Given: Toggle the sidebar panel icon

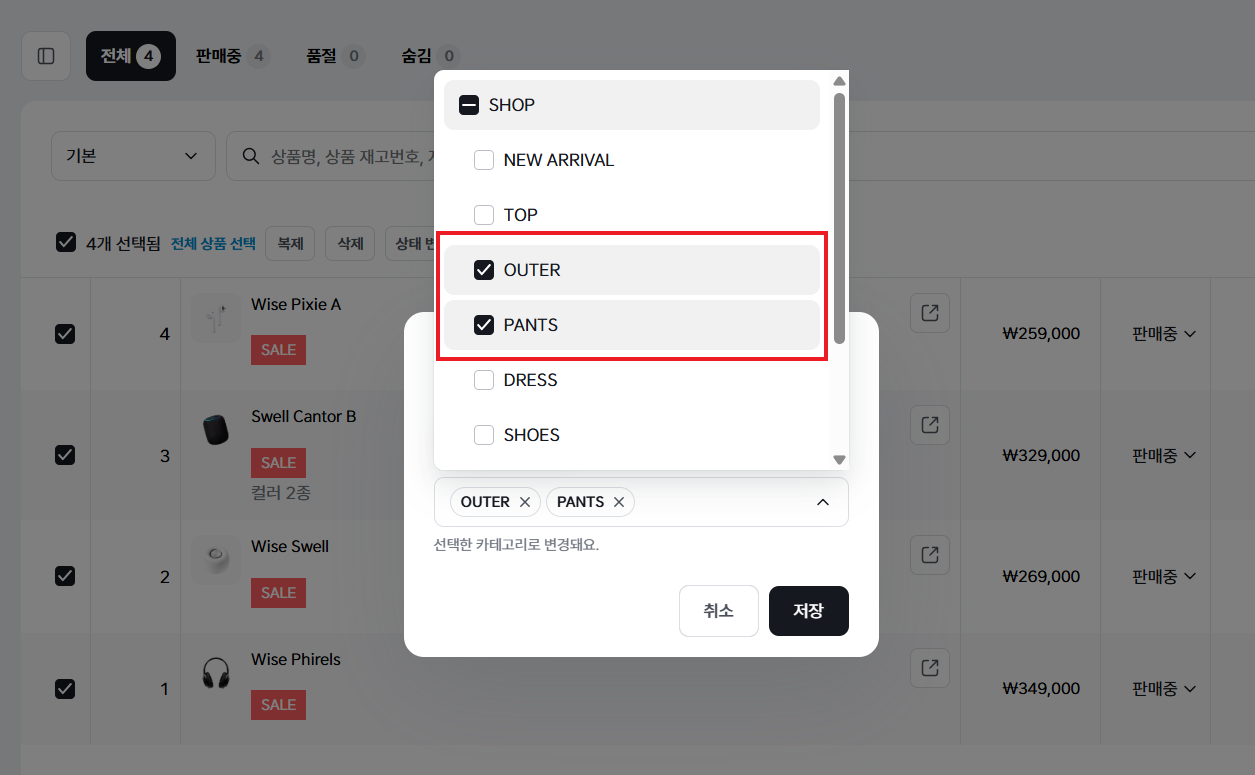Looking at the screenshot, I should click(46, 56).
